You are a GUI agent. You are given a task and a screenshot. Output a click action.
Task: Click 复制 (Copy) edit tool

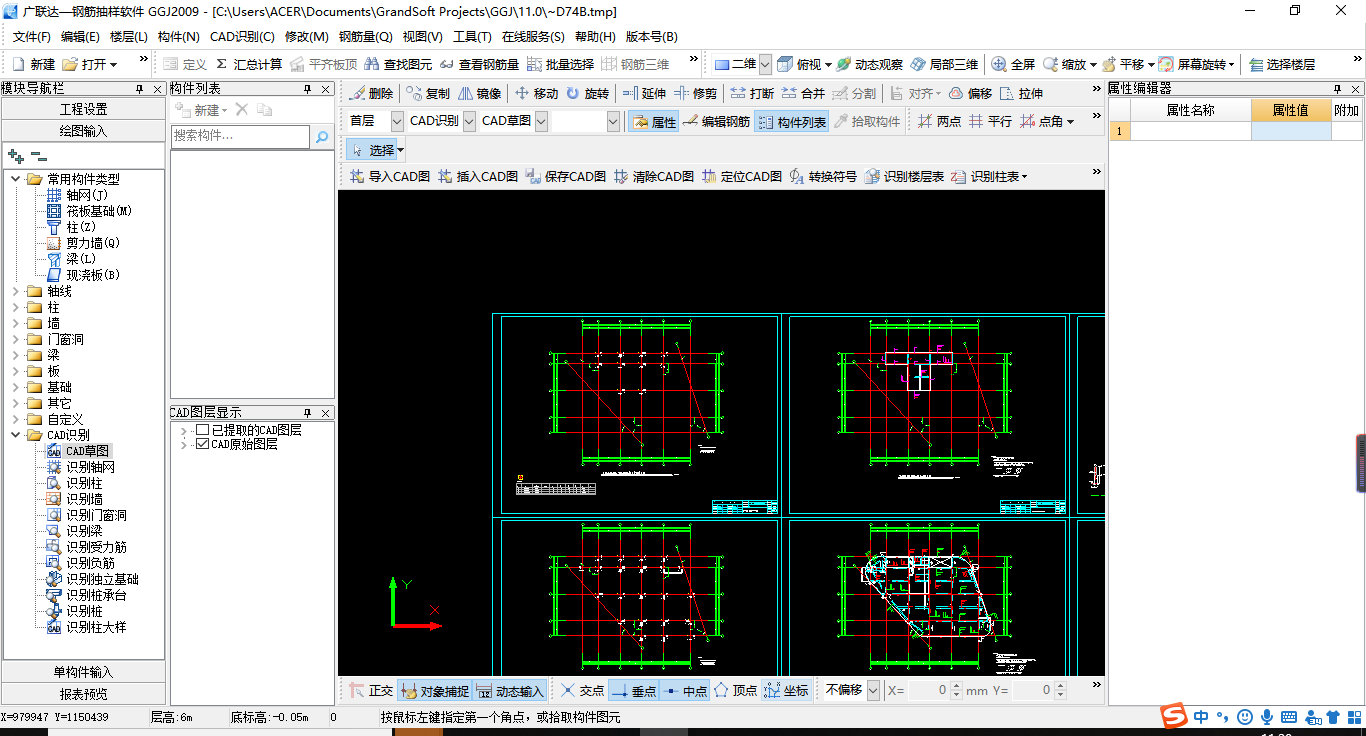pos(428,93)
